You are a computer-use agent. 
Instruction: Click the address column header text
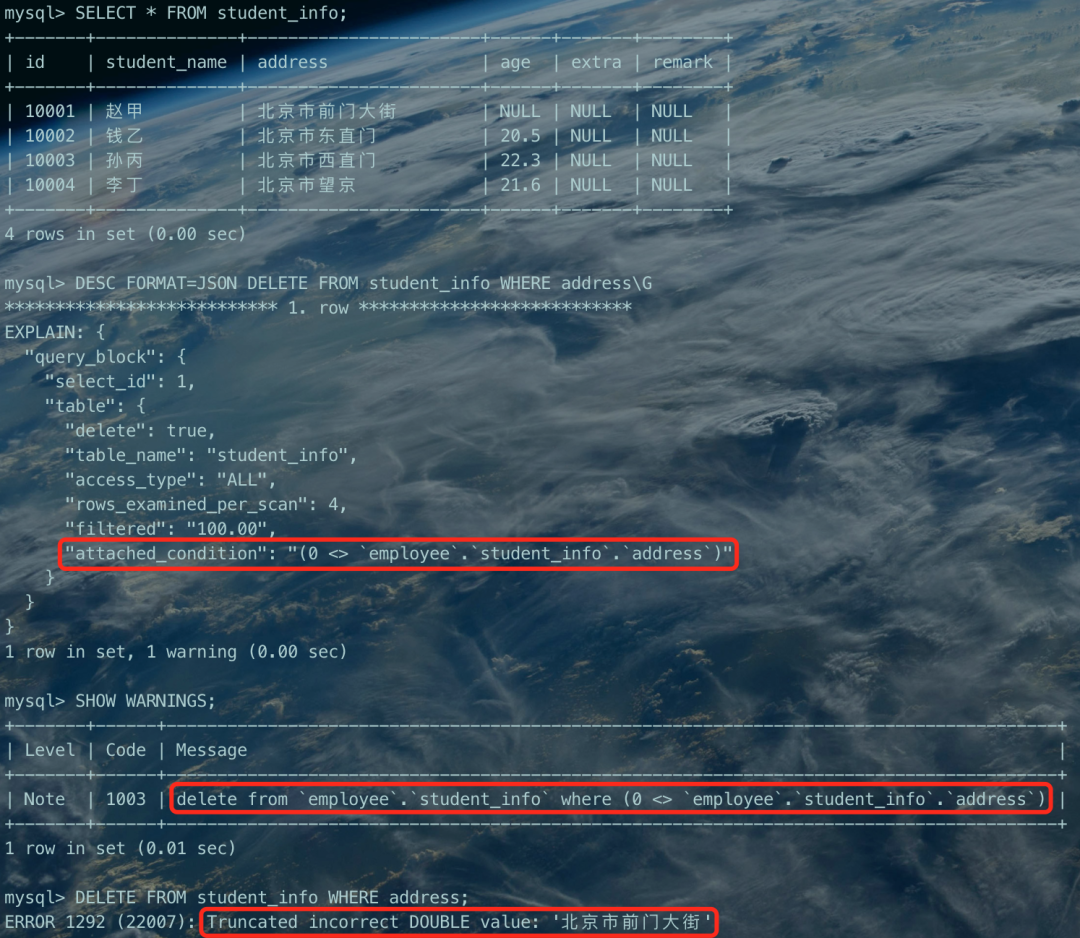pyautogui.click(x=292, y=63)
